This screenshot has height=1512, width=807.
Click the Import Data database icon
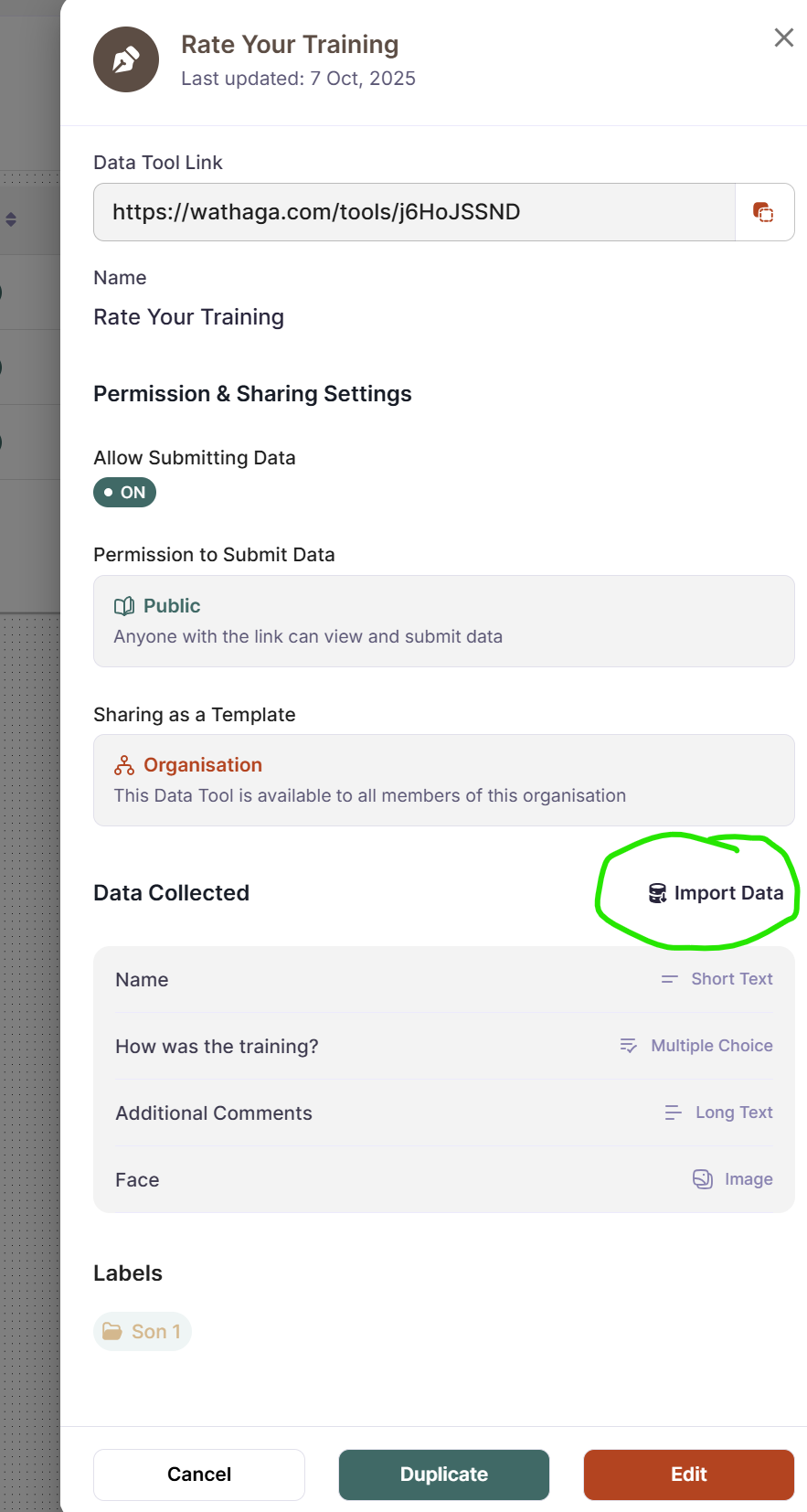coord(657,893)
